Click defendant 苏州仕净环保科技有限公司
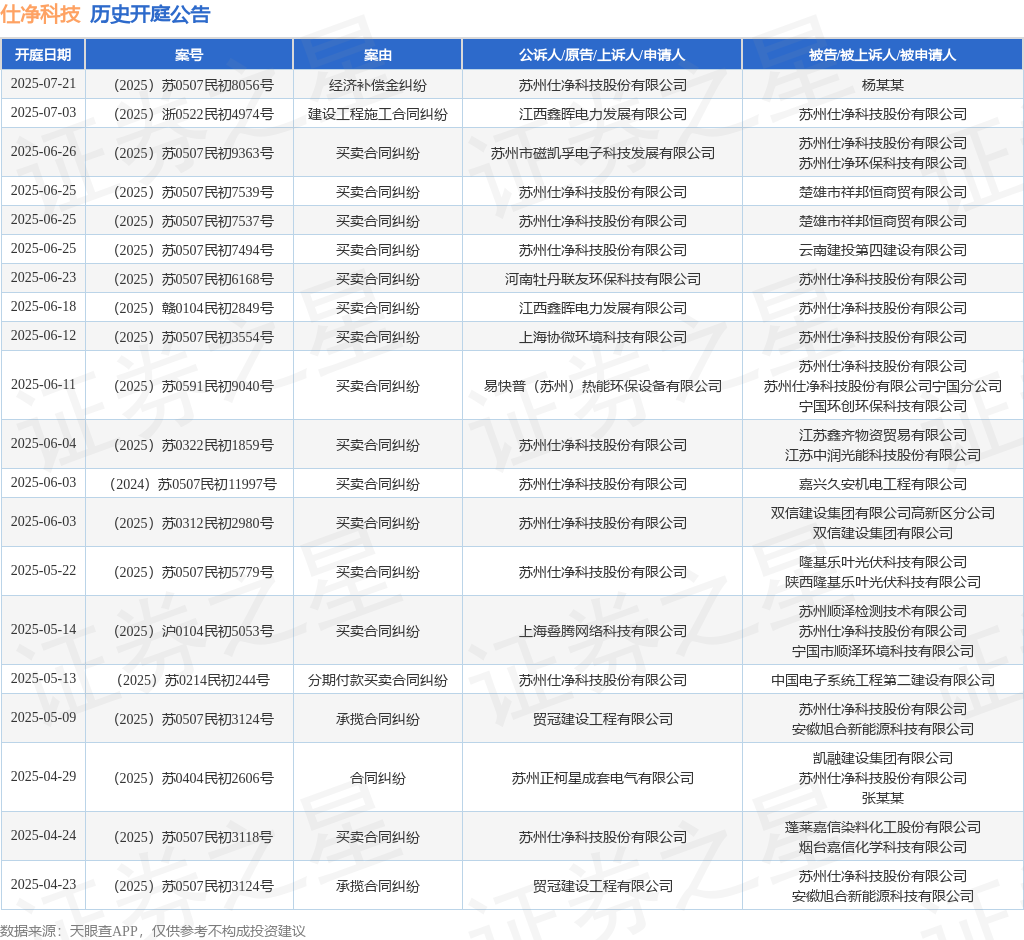Viewport: 1024px width, 940px height. point(882,163)
